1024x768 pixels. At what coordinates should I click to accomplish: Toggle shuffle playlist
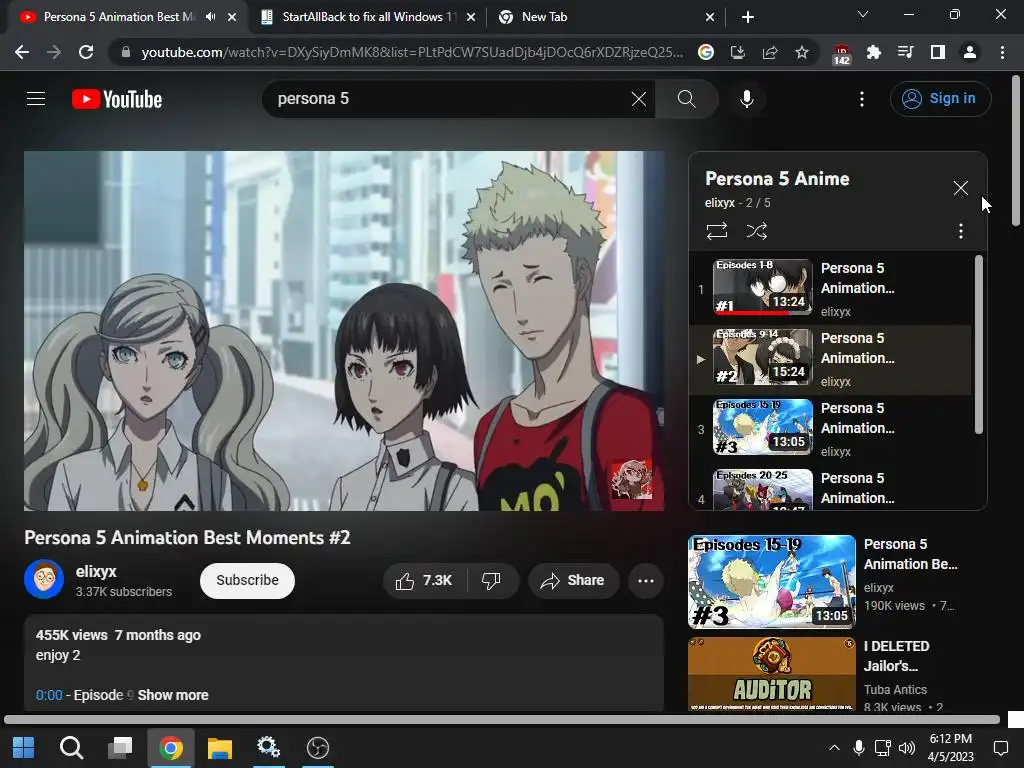click(756, 231)
